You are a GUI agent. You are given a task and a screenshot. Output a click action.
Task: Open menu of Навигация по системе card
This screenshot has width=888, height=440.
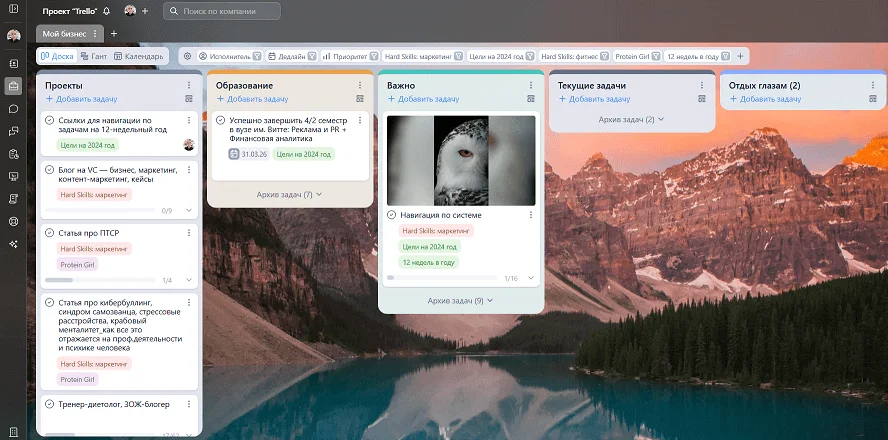coord(531,215)
